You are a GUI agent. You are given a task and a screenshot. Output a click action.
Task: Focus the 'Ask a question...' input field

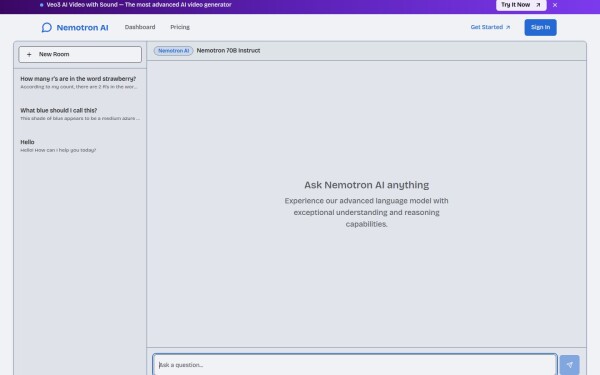coord(355,365)
